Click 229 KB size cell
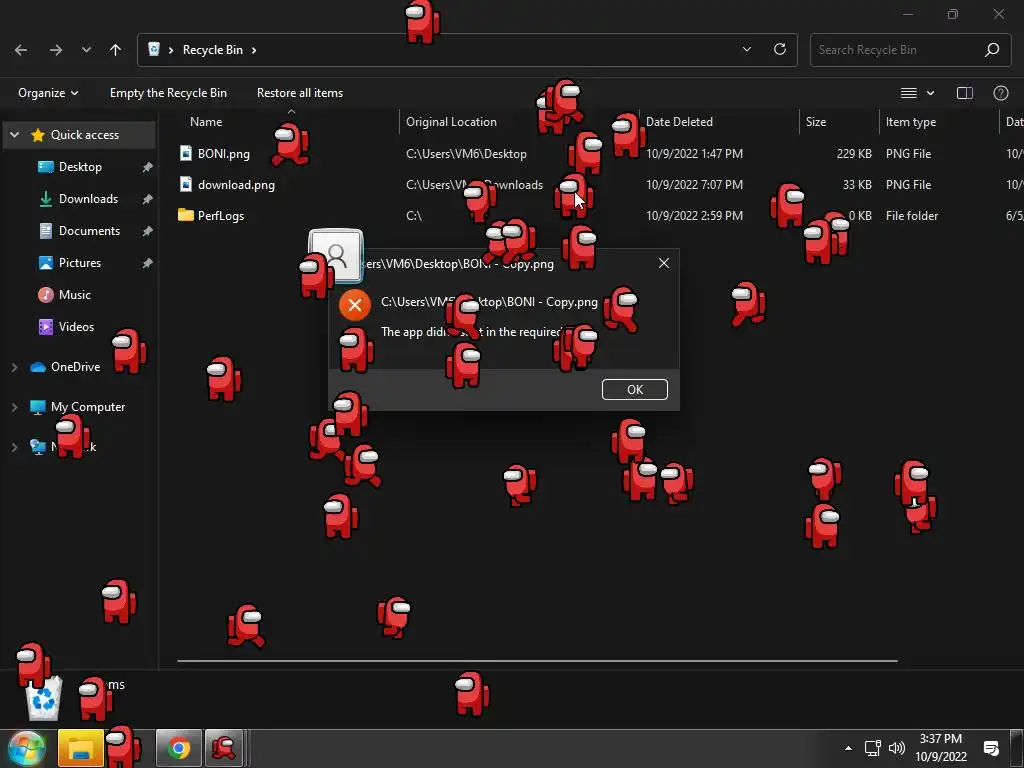The height and width of the screenshot is (768, 1024). tap(854, 154)
